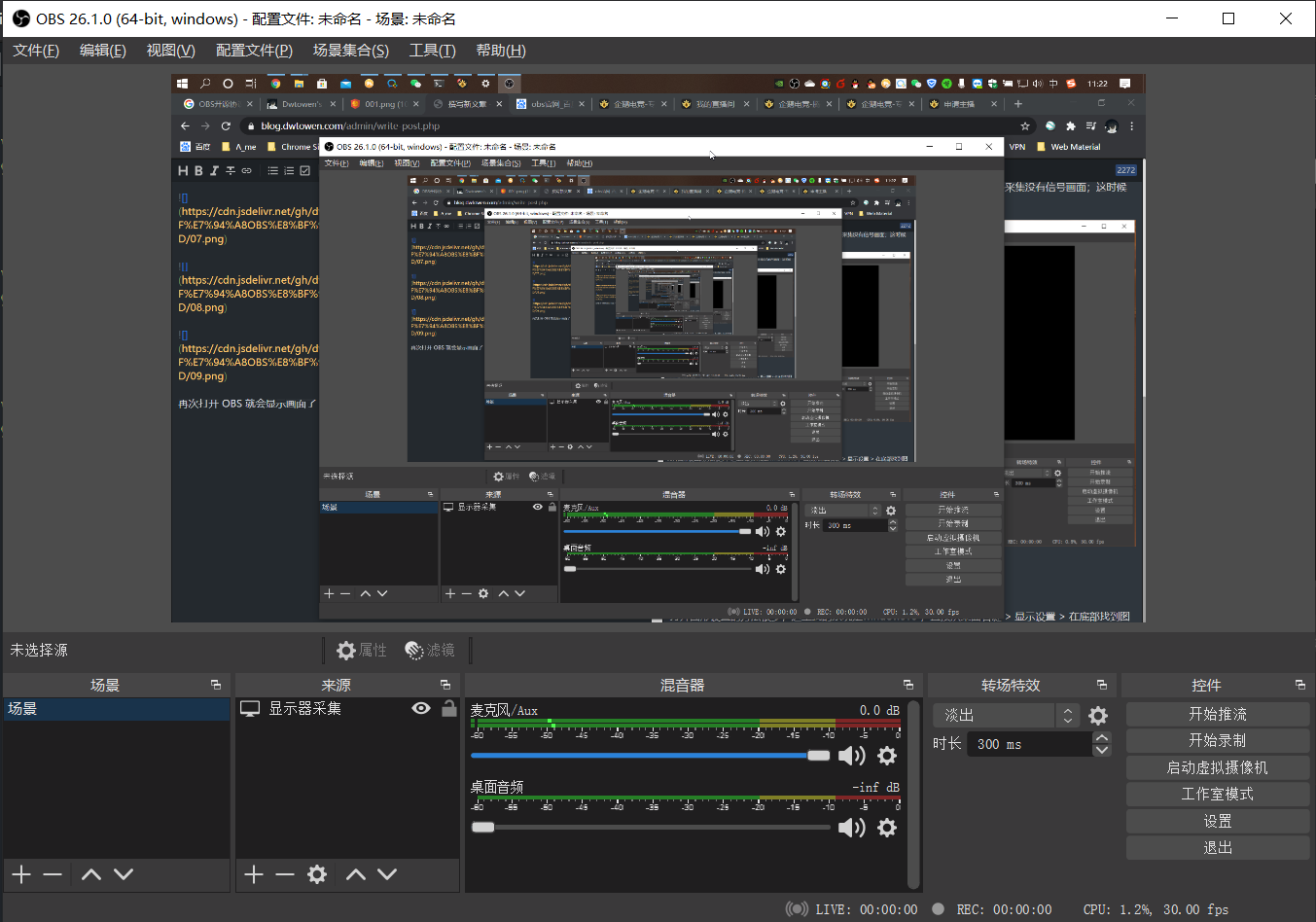Viewport: 1316px width, 922px height.
Task: Add a new source in 来源 panel
Action: (x=254, y=874)
